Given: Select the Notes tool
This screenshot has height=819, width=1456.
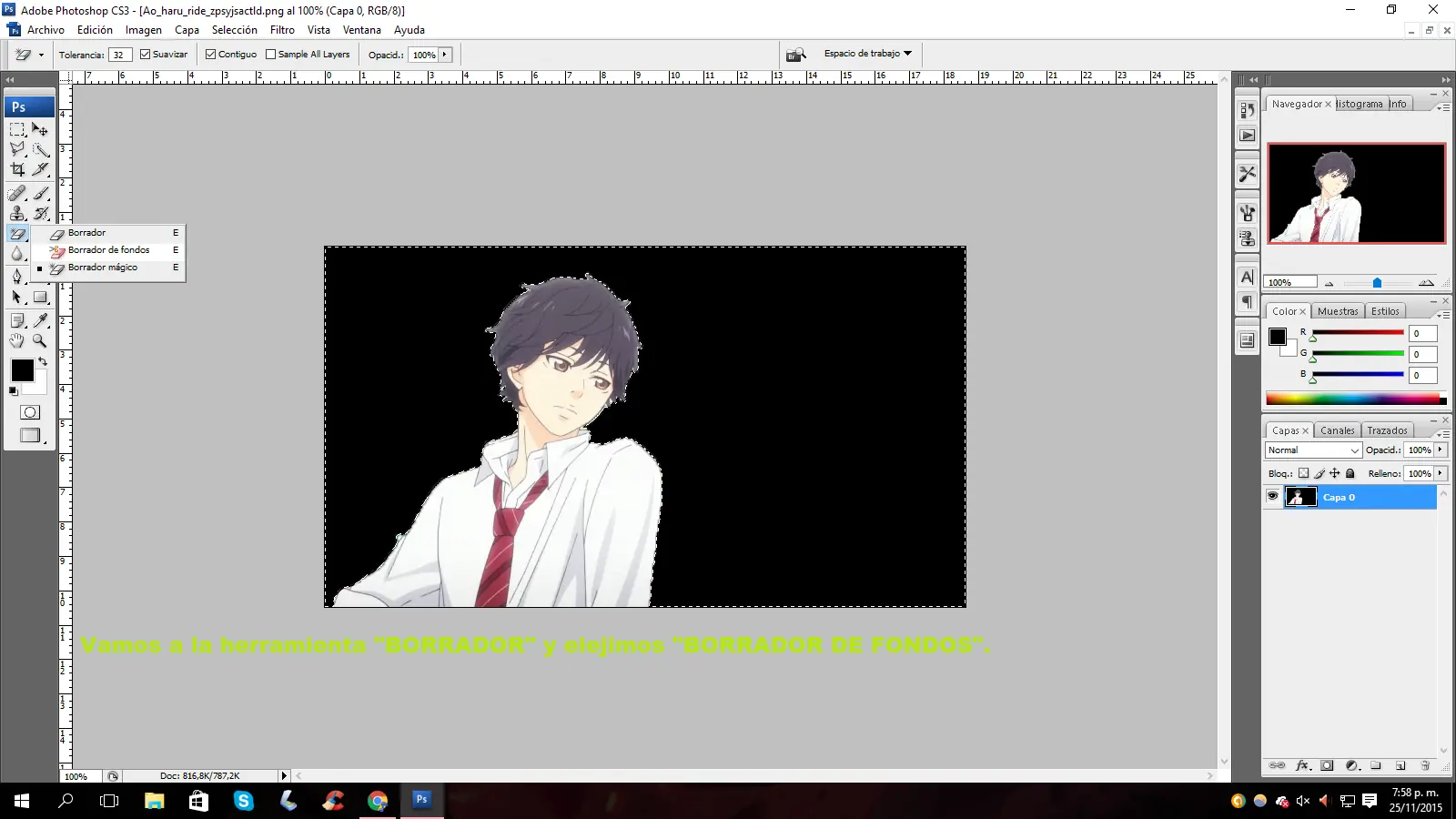Looking at the screenshot, I should point(17,320).
